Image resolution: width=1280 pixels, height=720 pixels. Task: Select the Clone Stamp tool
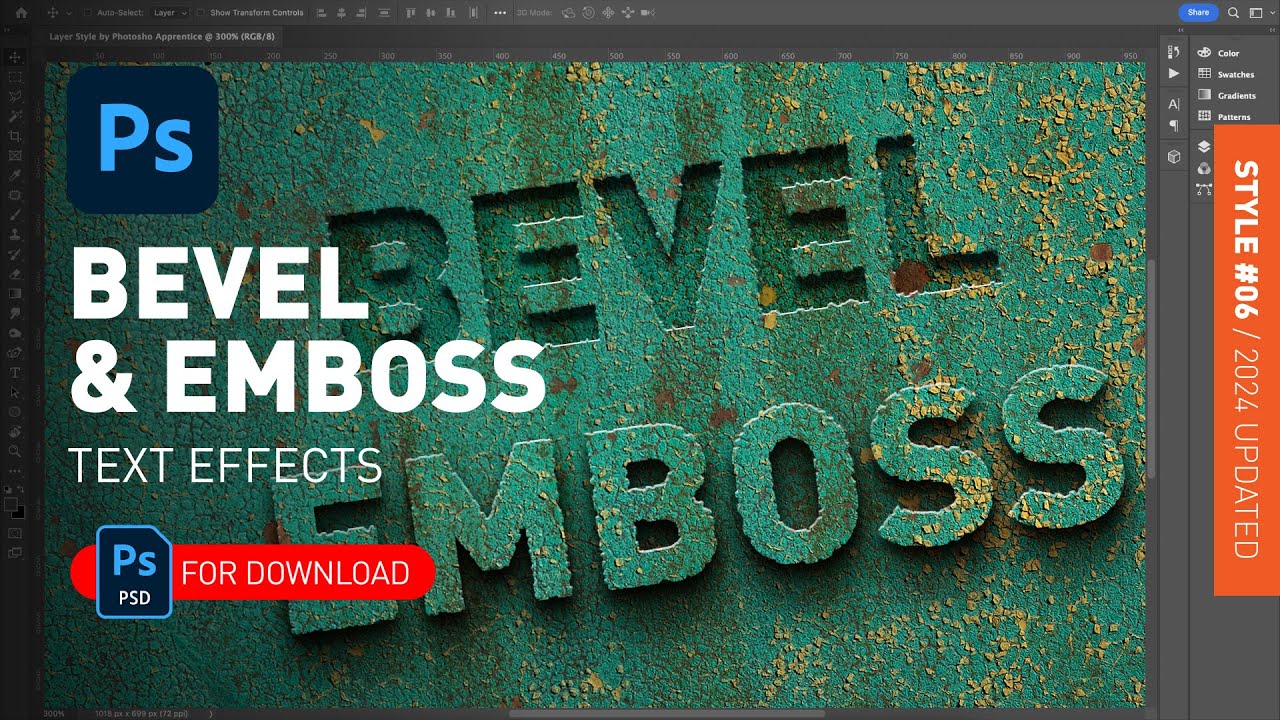(15, 234)
